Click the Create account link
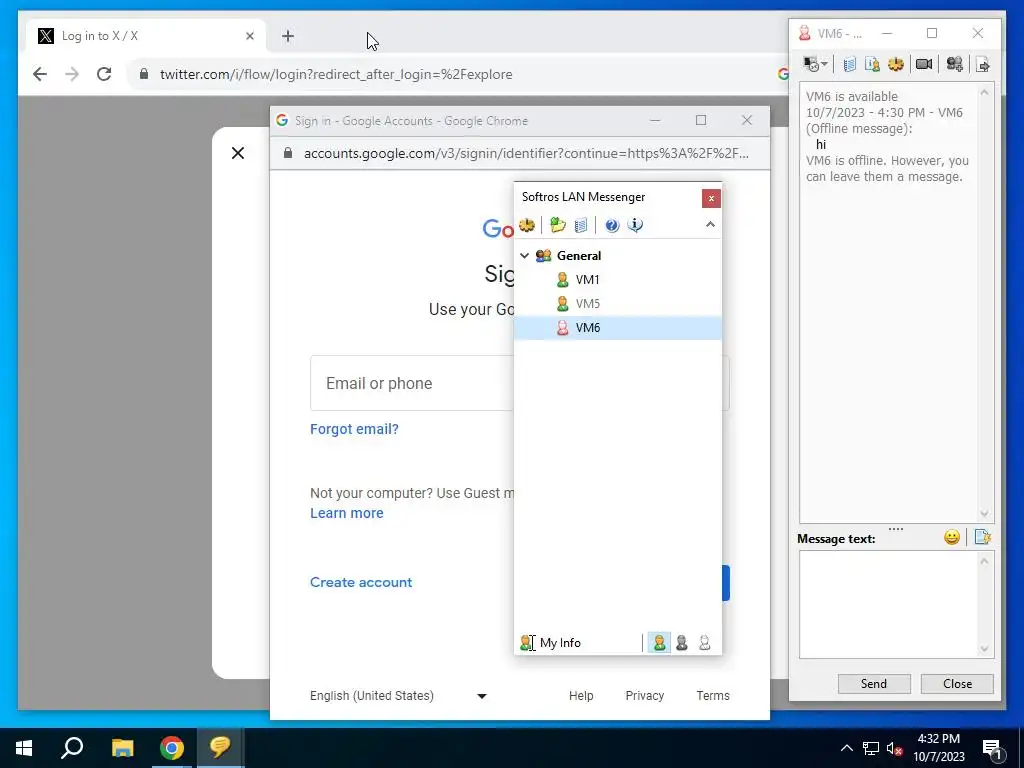Screen dimensions: 1024x768 (361, 583)
